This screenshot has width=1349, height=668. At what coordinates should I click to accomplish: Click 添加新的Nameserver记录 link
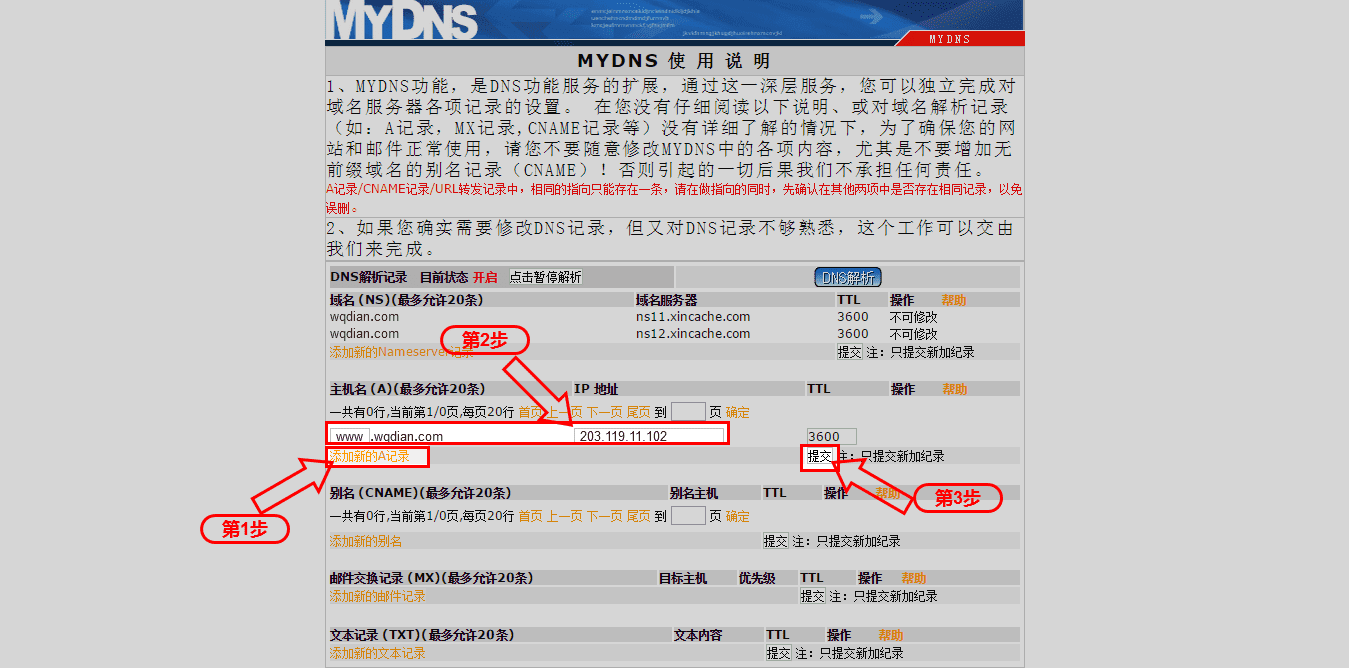click(x=402, y=352)
